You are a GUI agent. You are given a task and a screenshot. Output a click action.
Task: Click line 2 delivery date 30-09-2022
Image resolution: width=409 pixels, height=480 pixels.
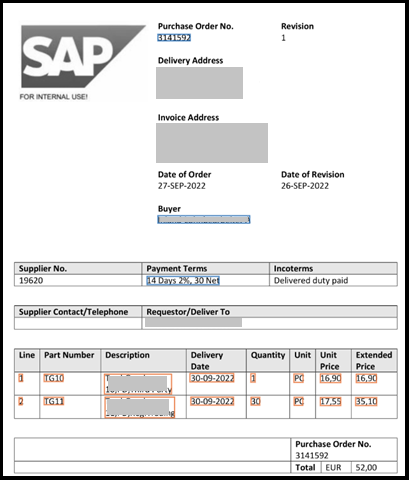point(212,401)
